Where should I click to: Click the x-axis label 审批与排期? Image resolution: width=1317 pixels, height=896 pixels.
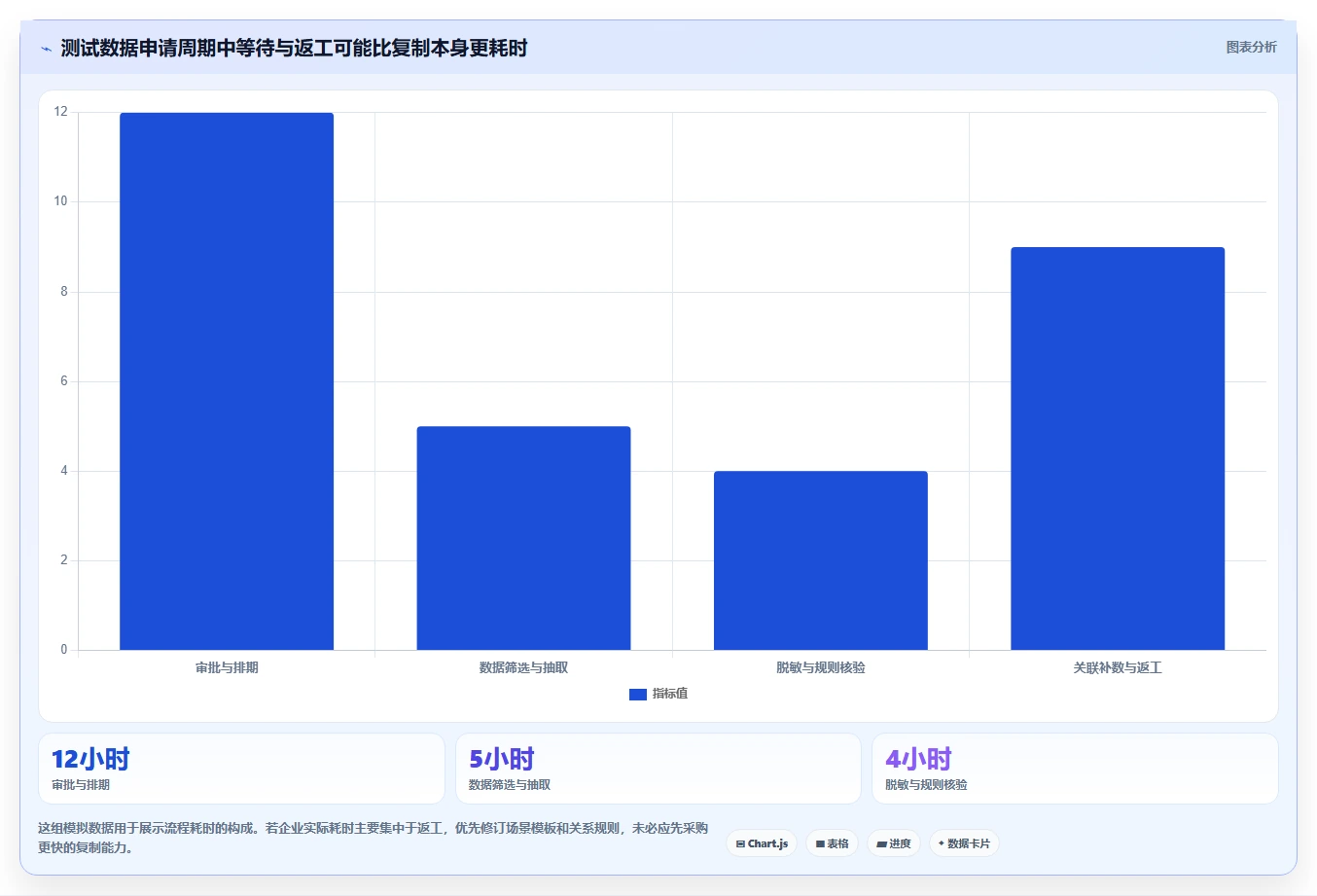(x=227, y=667)
